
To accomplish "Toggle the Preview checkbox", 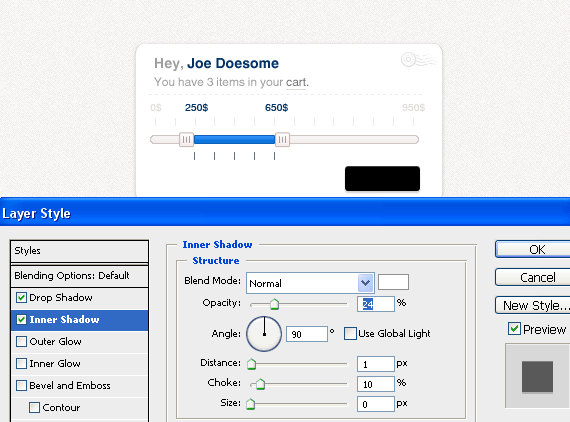I will tap(514, 329).
